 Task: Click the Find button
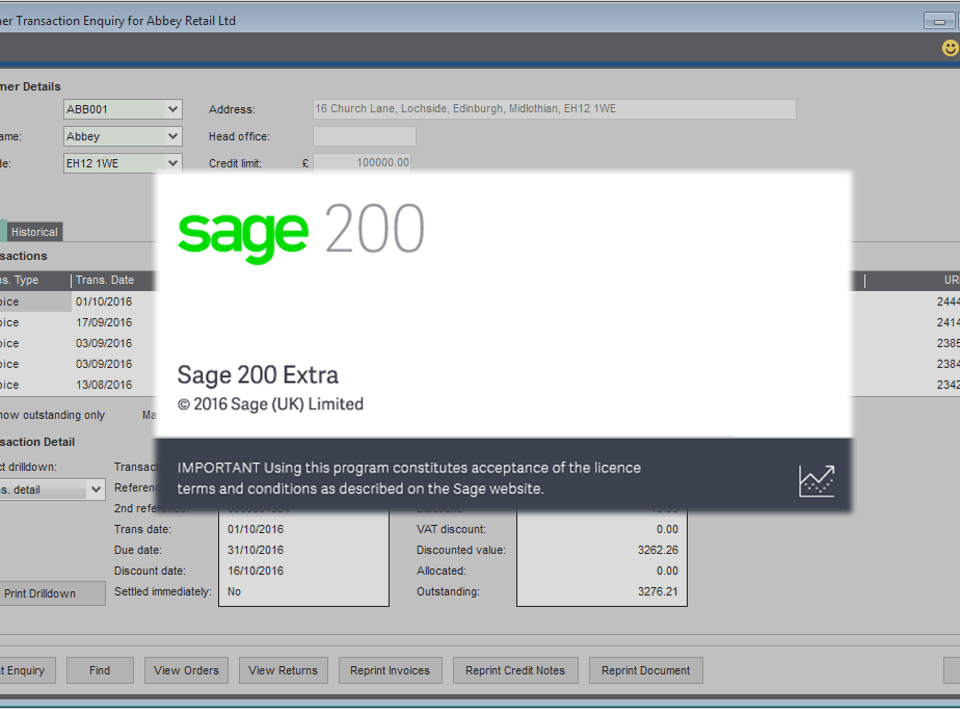point(100,670)
